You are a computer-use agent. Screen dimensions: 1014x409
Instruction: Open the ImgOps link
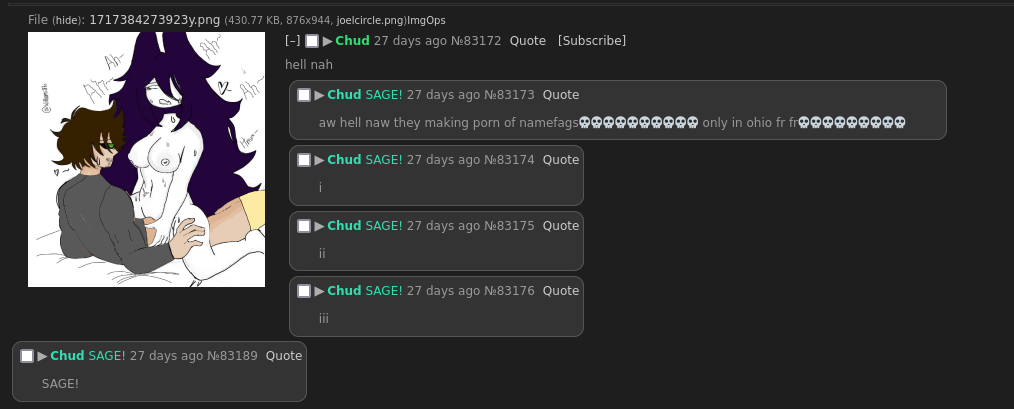pyautogui.click(x=424, y=20)
